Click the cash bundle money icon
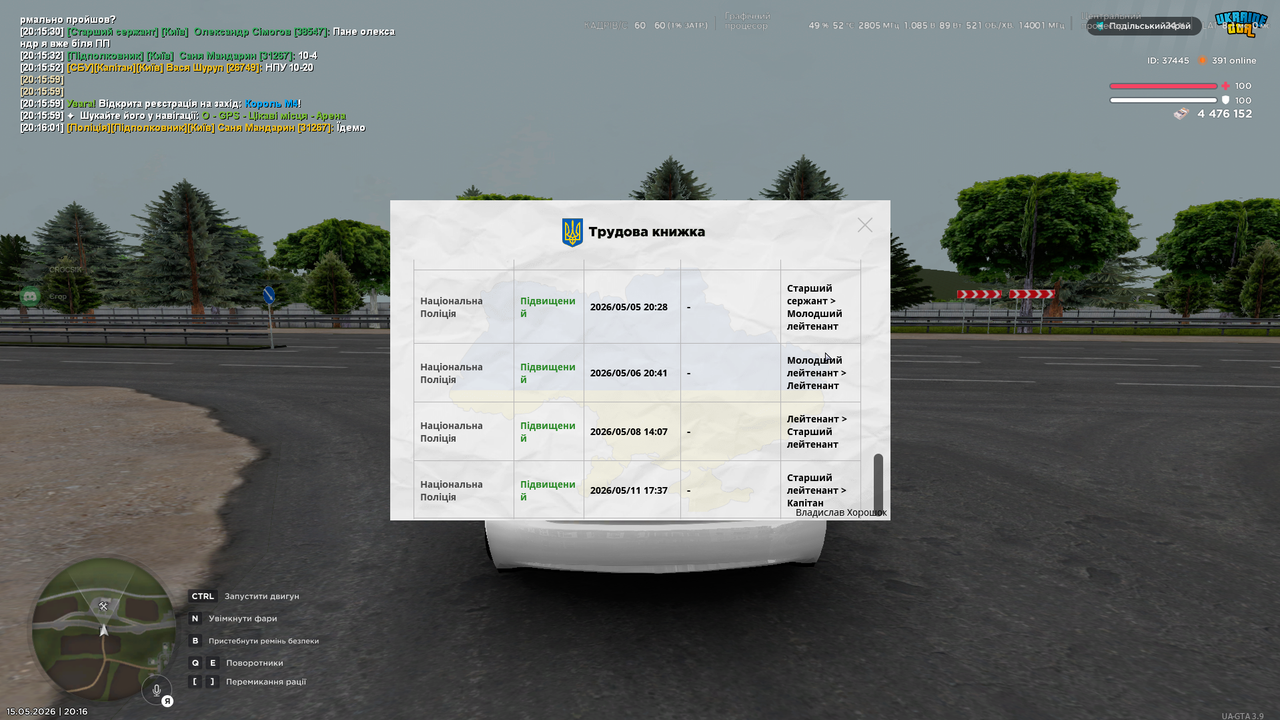This screenshot has height=720, width=1280. 1181,114
